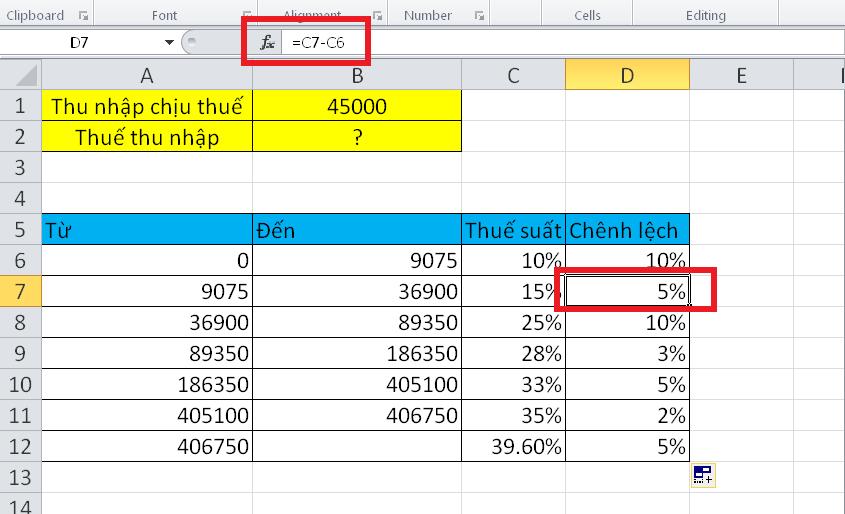This screenshot has width=845, height=514.
Task: Select row 13 header
Action: (20, 477)
